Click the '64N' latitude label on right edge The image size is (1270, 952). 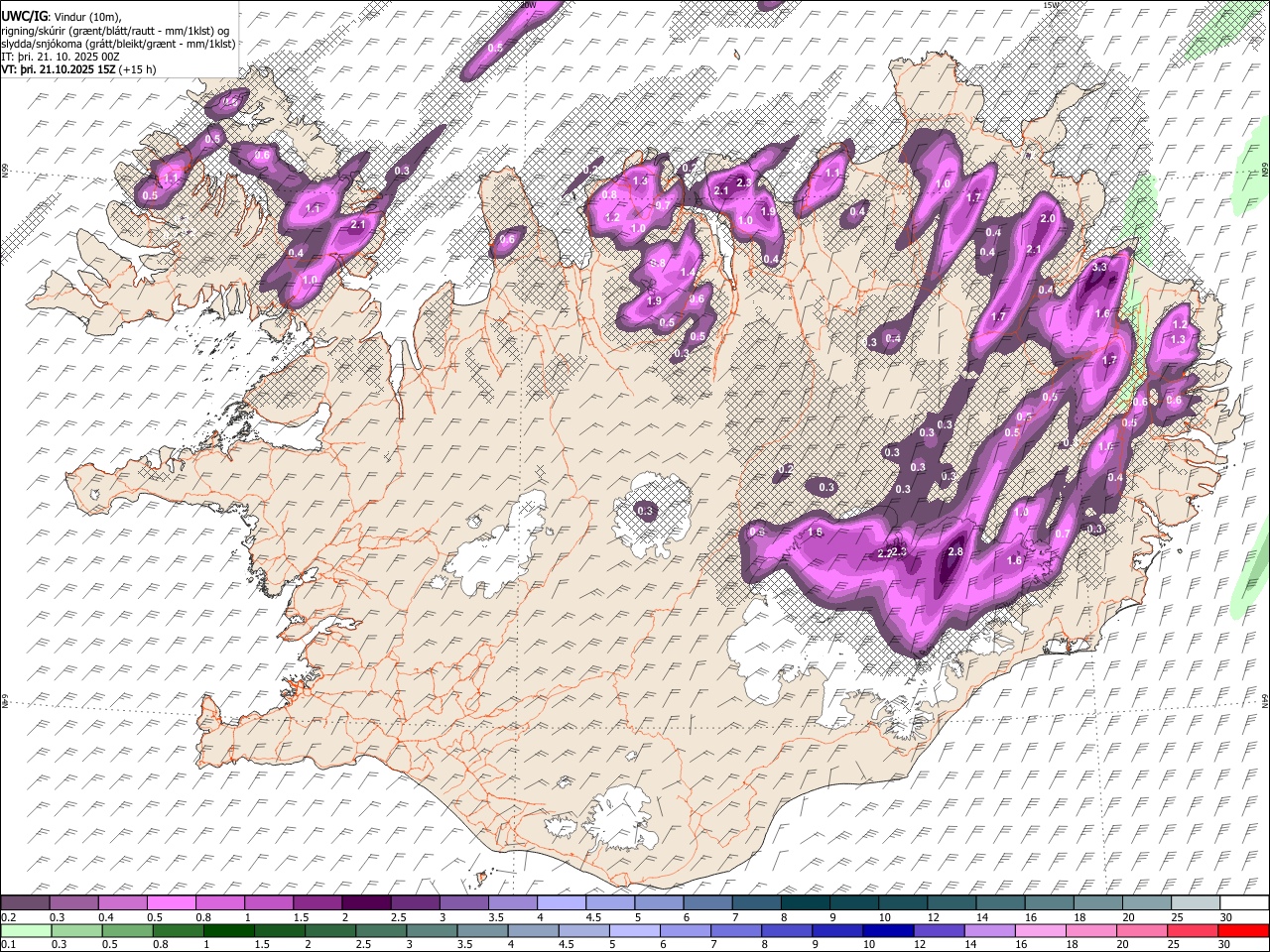click(1265, 701)
